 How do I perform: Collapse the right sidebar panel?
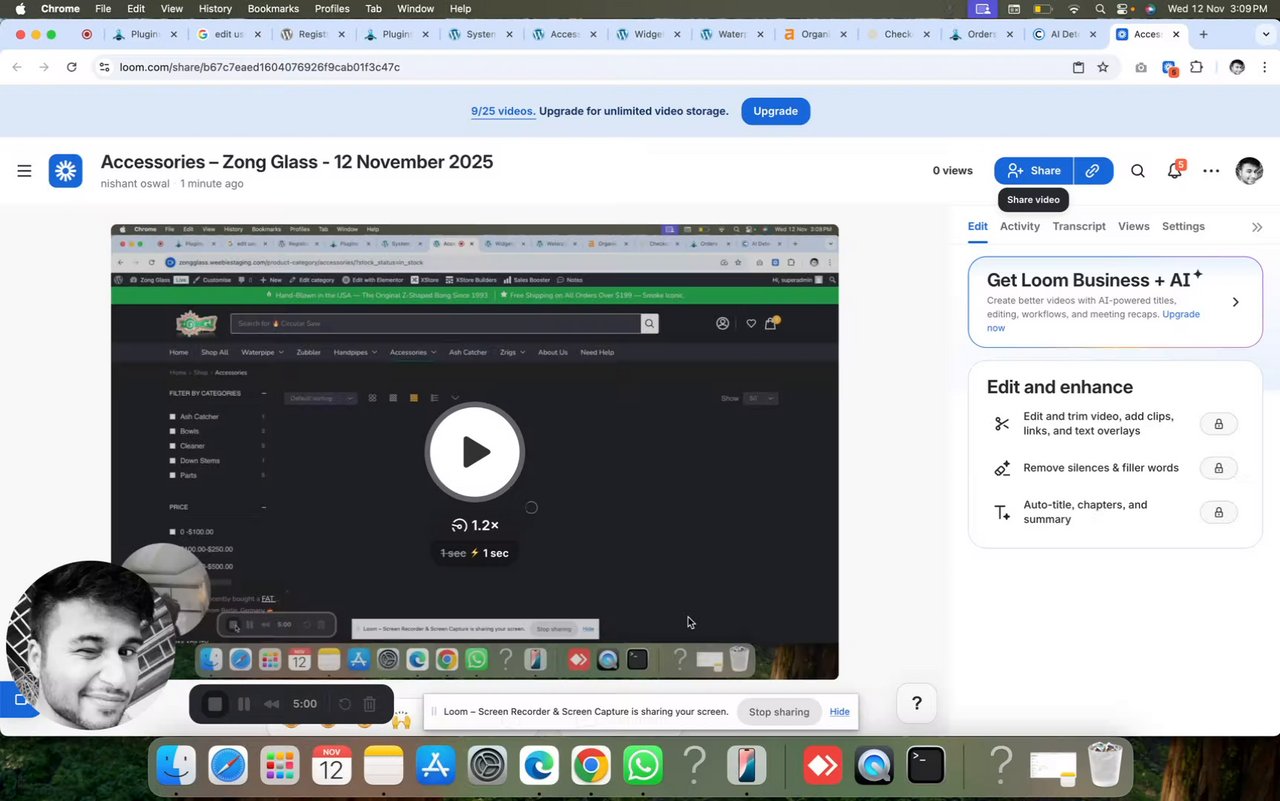1257,227
